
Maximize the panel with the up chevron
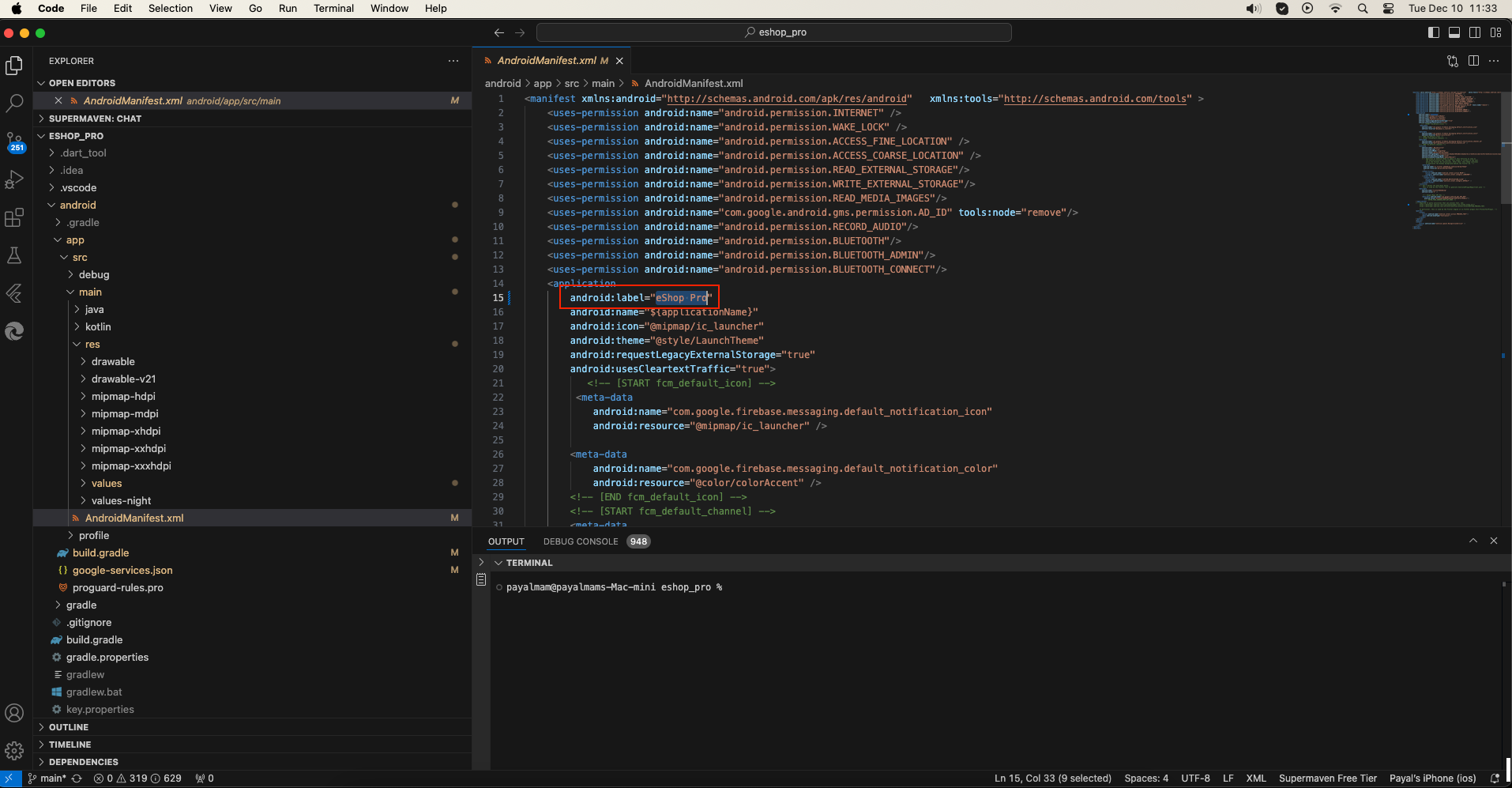[1473, 541]
